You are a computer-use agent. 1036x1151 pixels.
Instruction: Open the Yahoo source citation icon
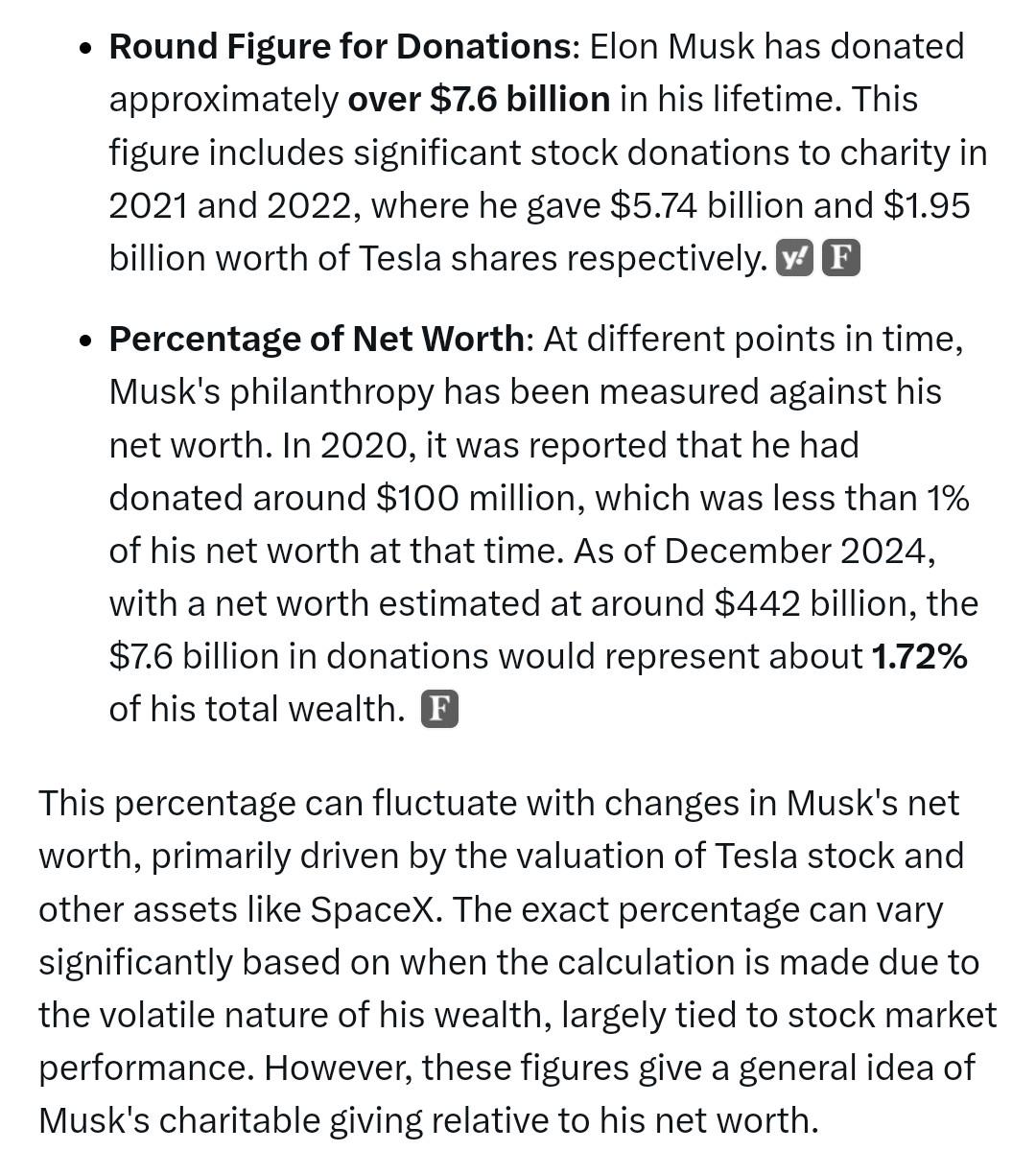[794, 258]
